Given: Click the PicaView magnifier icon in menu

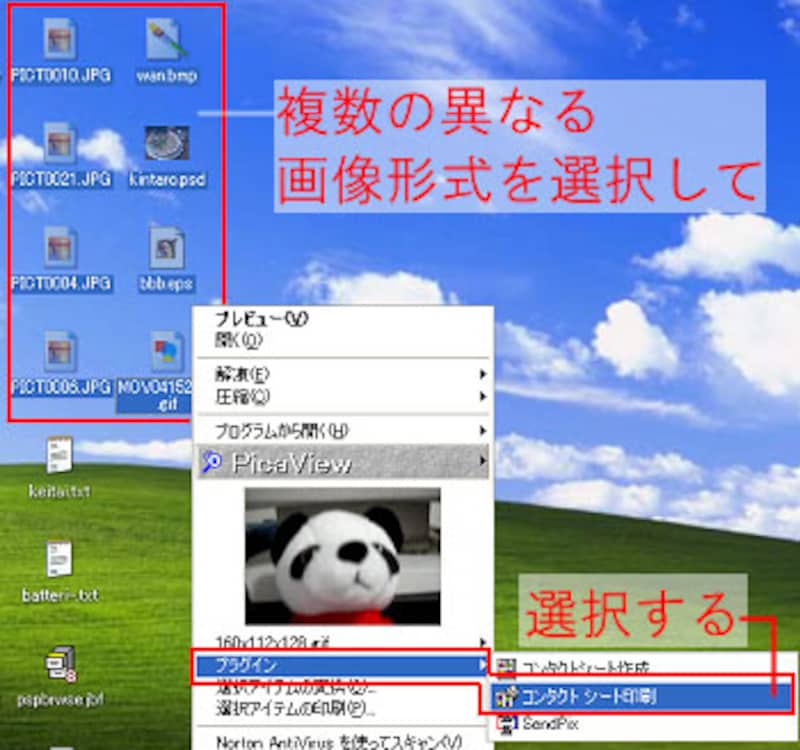Looking at the screenshot, I should [x=212, y=462].
